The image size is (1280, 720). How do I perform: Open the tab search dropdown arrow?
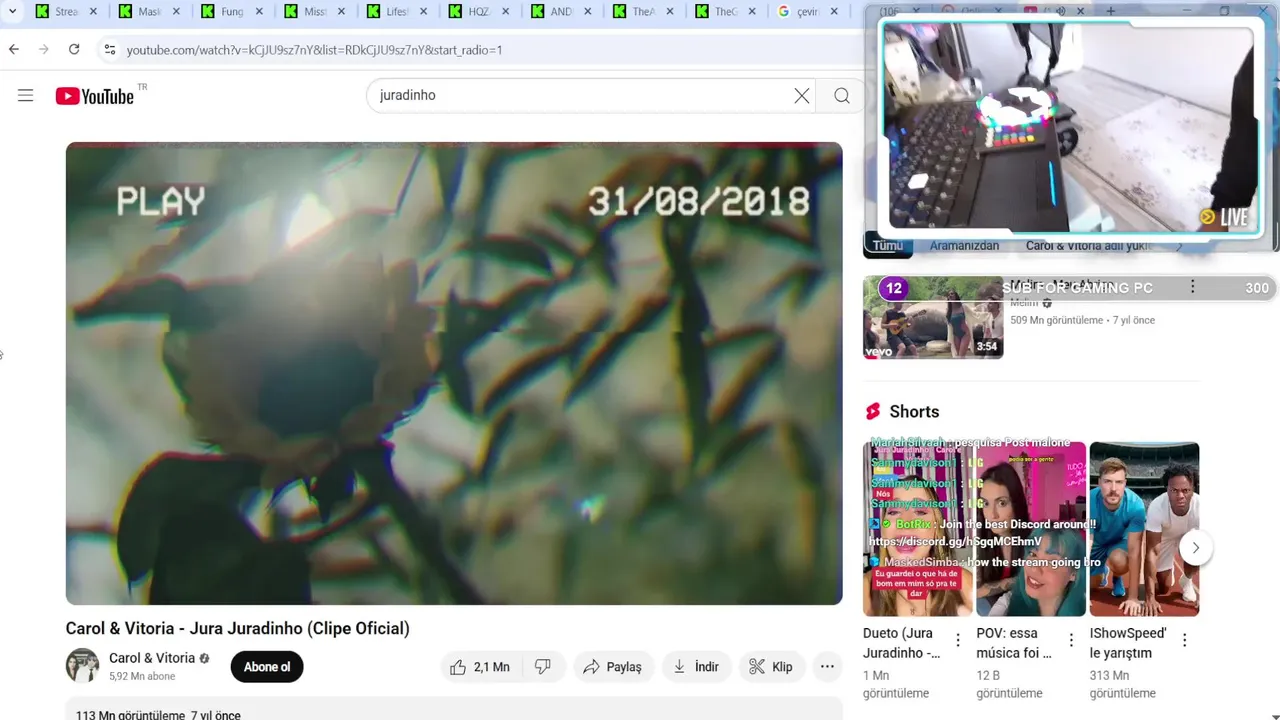coord(12,12)
